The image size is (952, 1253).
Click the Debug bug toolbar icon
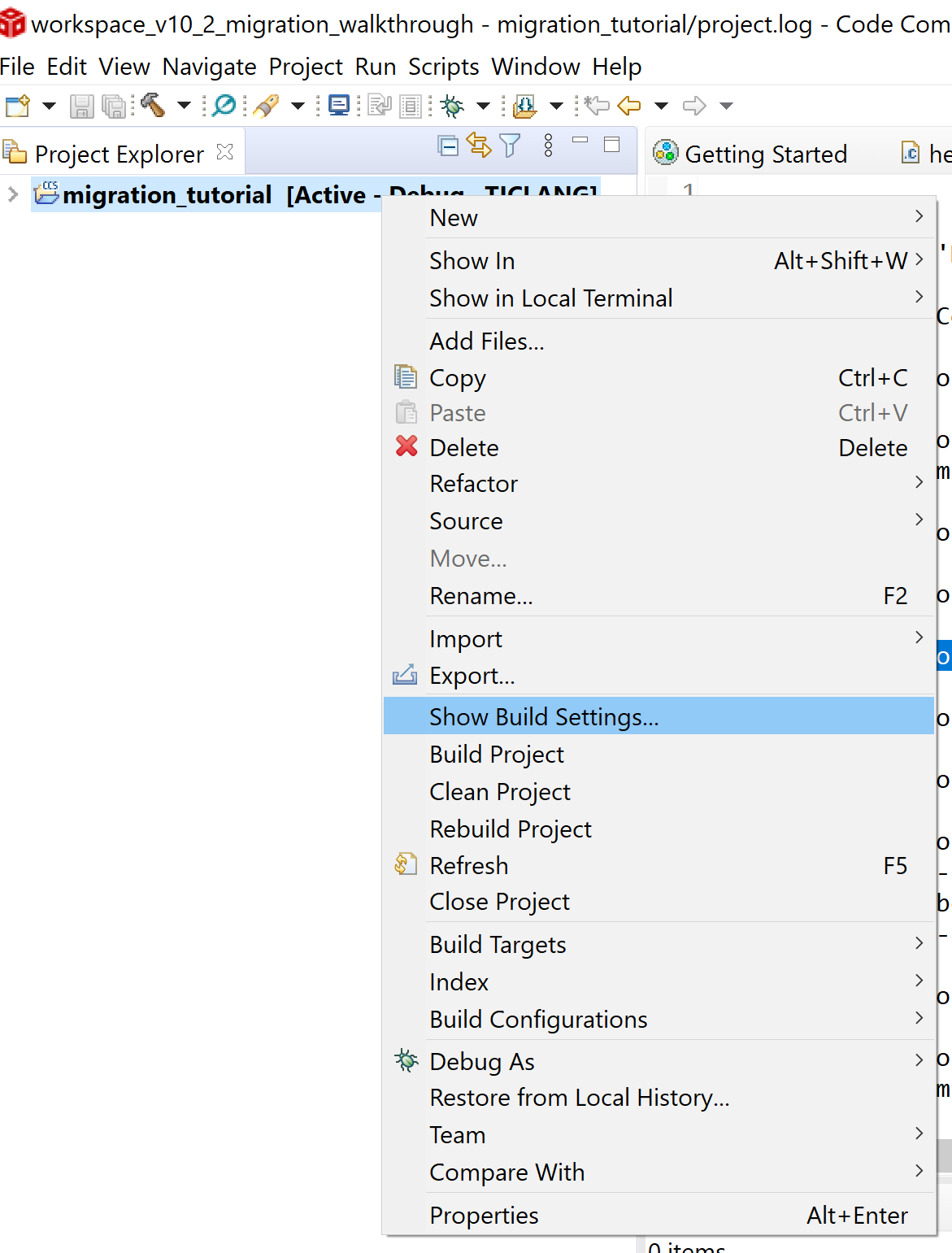453,106
